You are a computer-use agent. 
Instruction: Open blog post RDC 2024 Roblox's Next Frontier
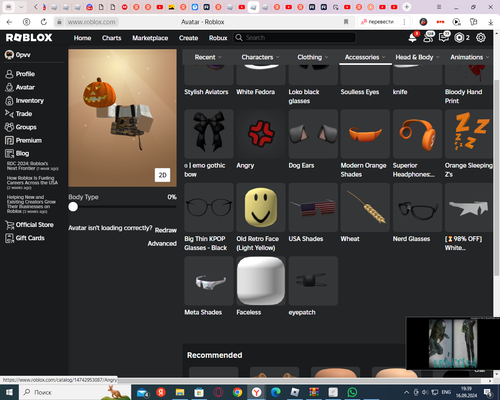(x=32, y=166)
